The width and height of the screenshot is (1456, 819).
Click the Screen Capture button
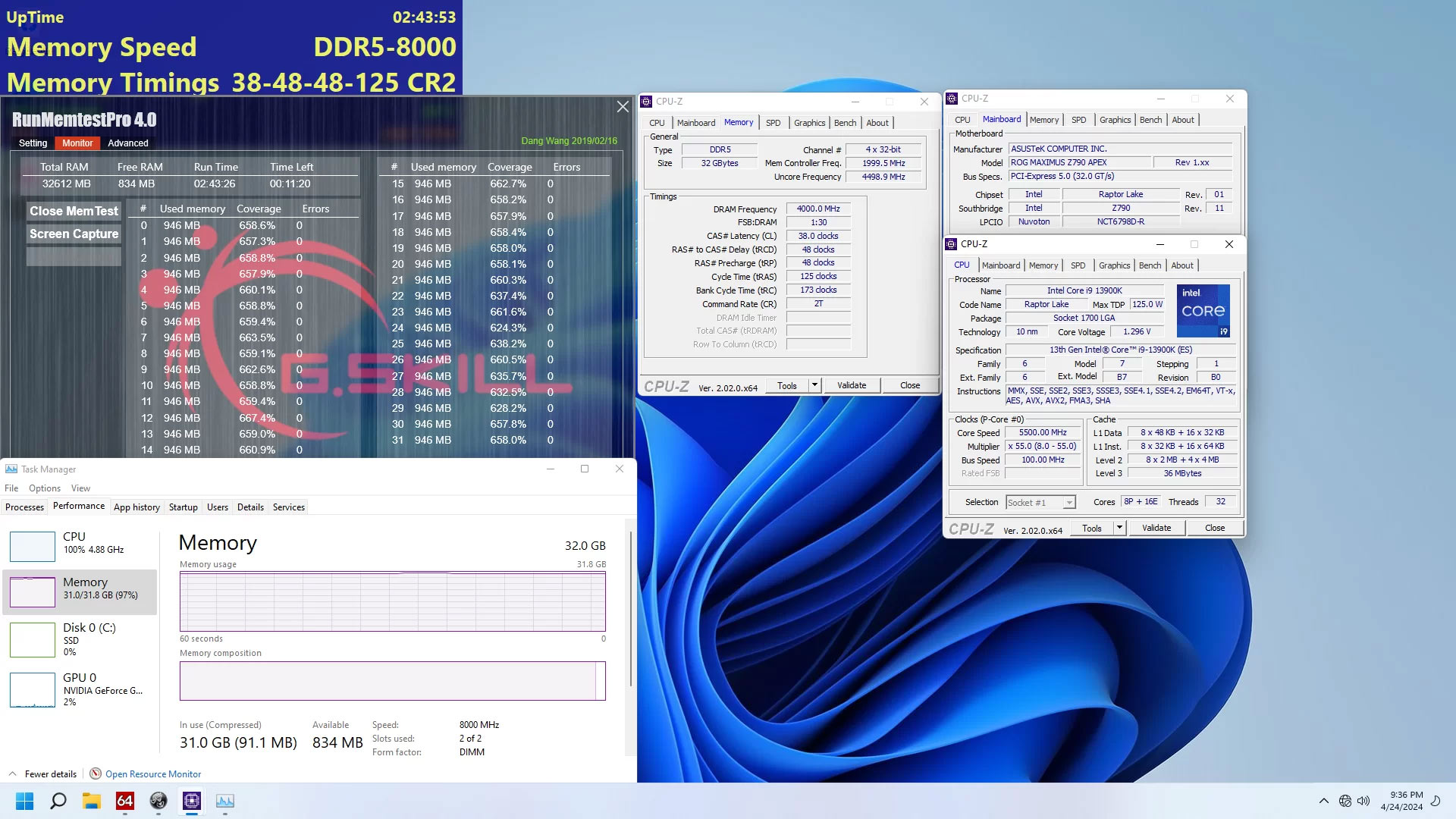(x=74, y=233)
